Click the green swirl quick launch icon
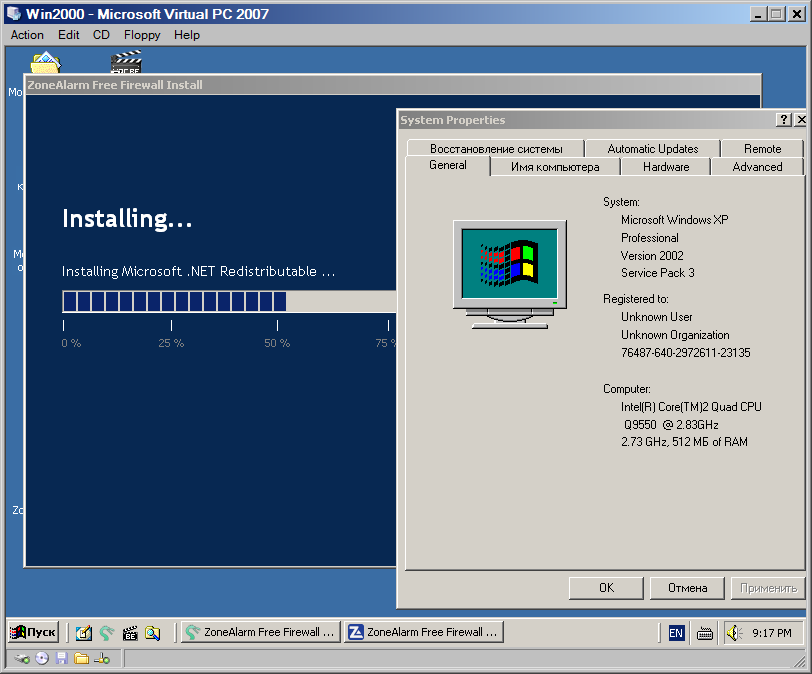The image size is (812, 674). [107, 633]
